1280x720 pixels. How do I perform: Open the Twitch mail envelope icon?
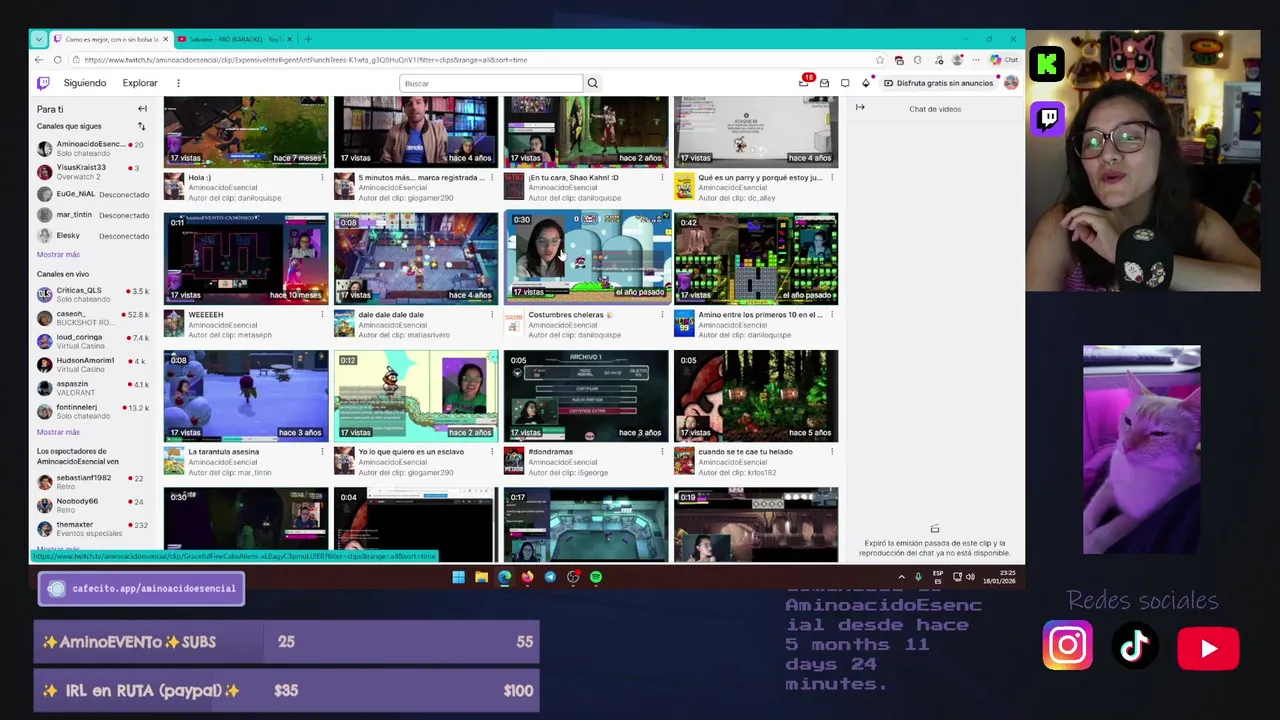(x=824, y=83)
